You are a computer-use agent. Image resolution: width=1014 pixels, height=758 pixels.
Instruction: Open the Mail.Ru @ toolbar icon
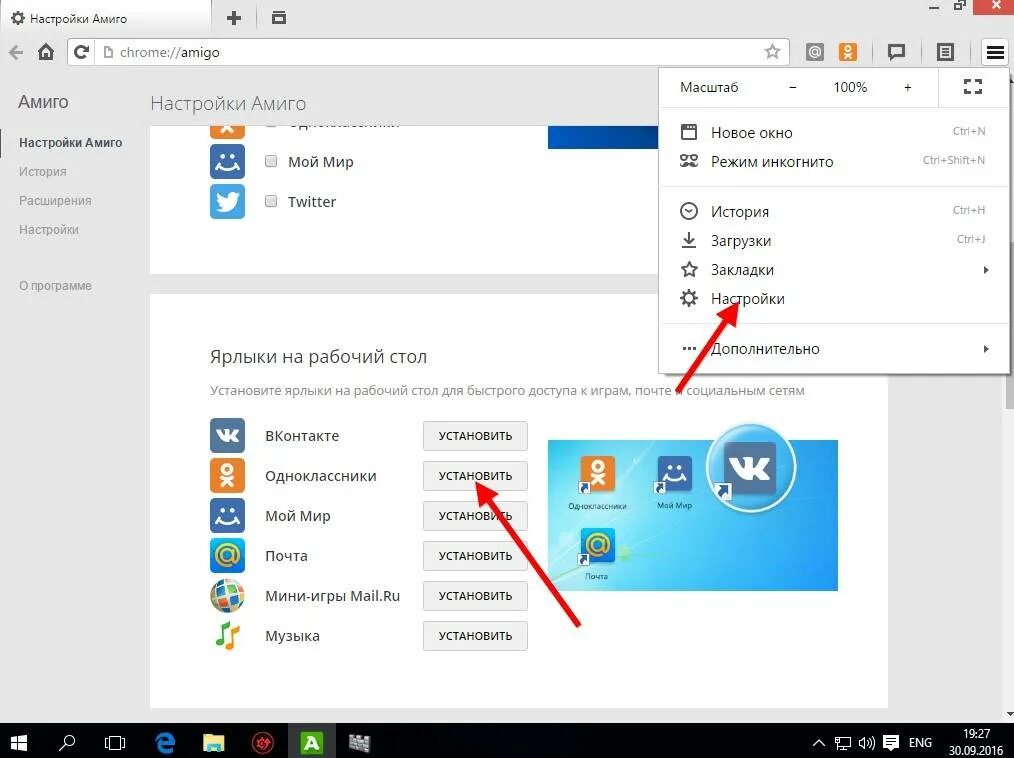pos(815,52)
